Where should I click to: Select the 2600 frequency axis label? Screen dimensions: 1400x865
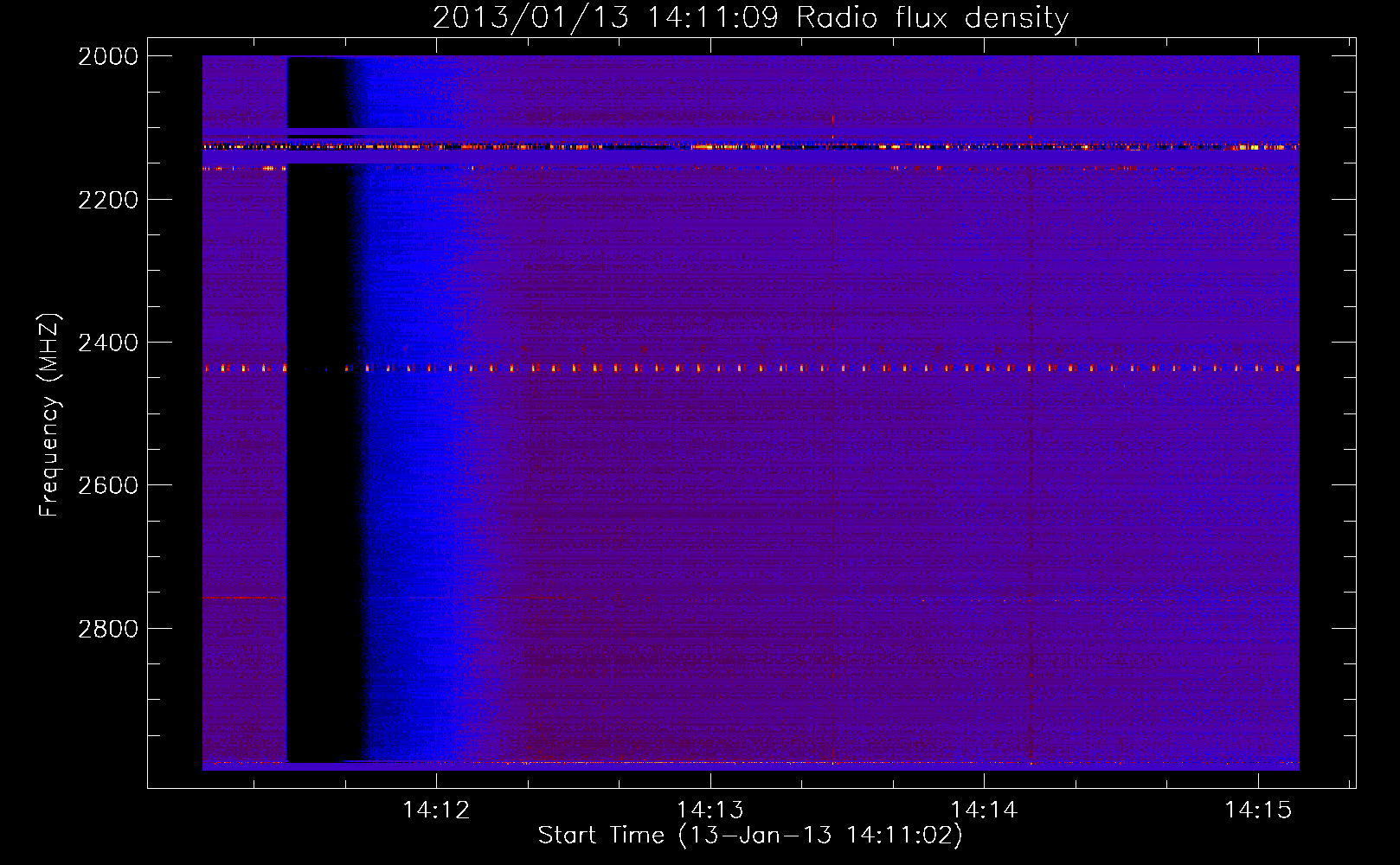pyautogui.click(x=108, y=486)
